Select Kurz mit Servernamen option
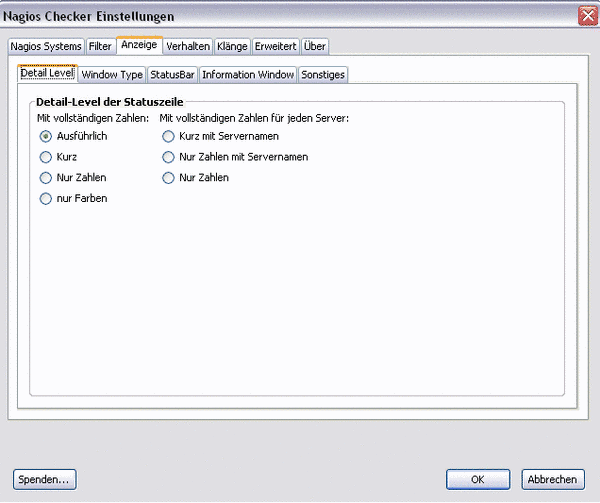 coord(168,136)
